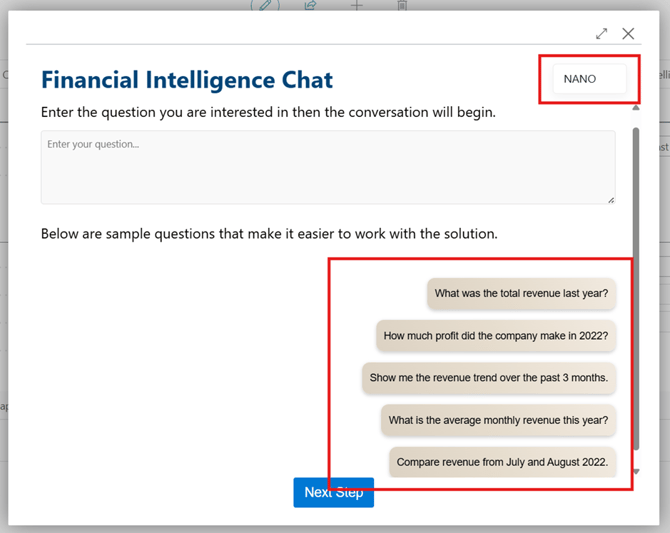Click the pencil edit icon behind the dialog

pyautogui.click(x=265, y=5)
